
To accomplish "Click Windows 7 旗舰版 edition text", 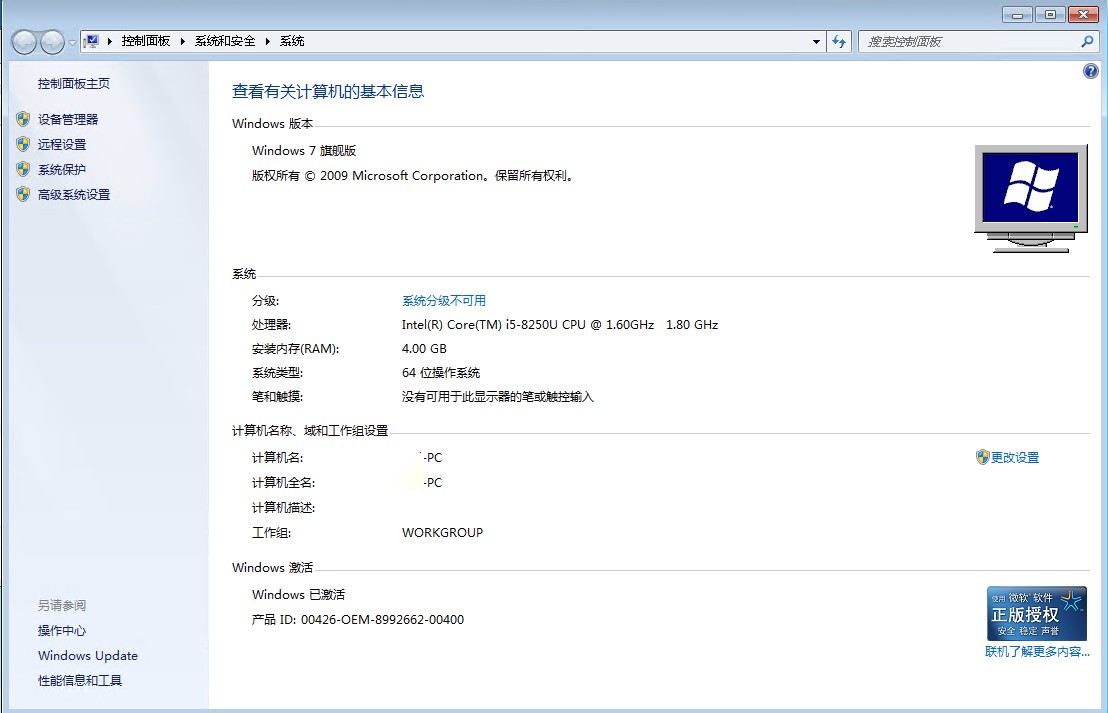I will tap(304, 151).
